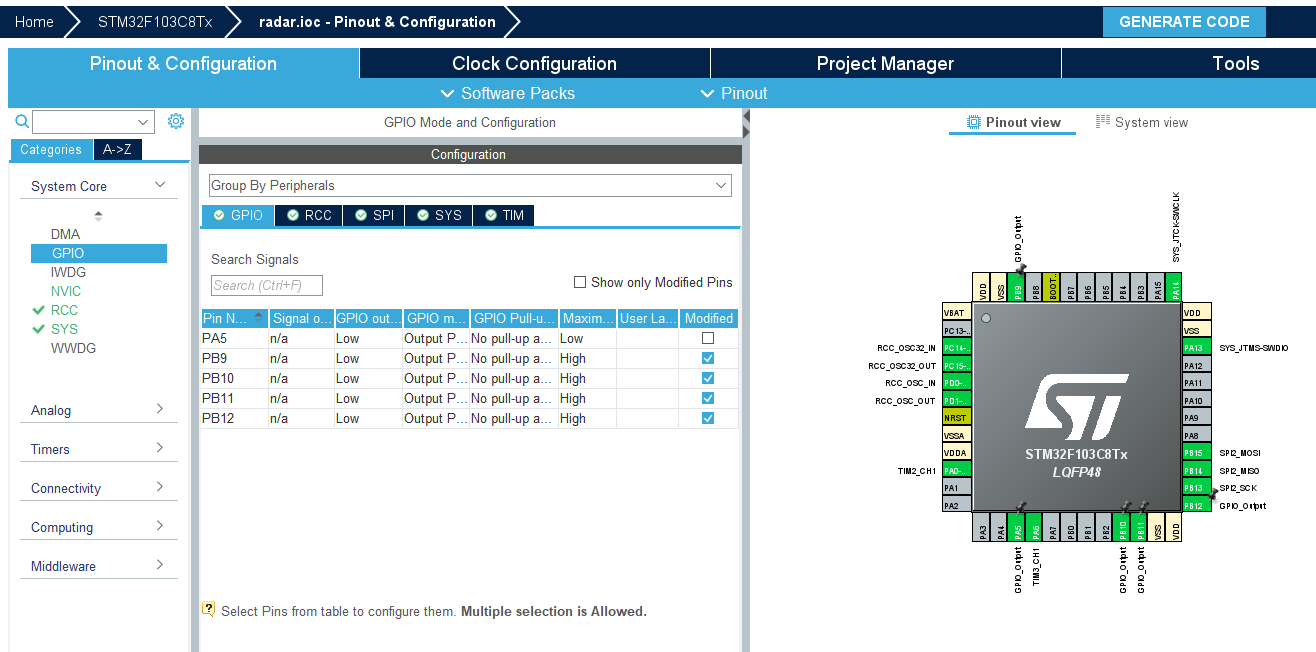1316x652 pixels.
Task: Select the TIM configuration tab
Action: (x=503, y=215)
